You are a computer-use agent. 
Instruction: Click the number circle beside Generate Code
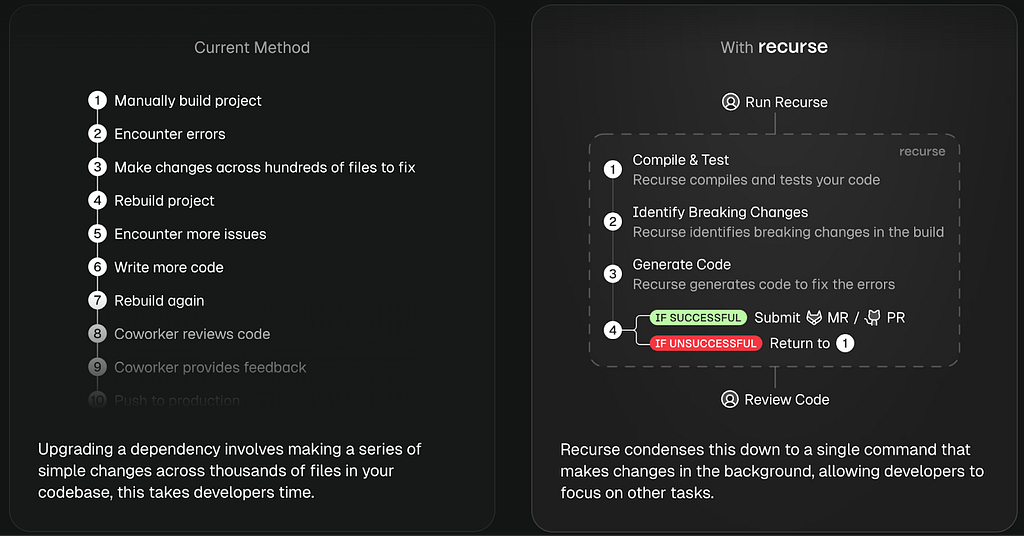pyautogui.click(x=613, y=274)
